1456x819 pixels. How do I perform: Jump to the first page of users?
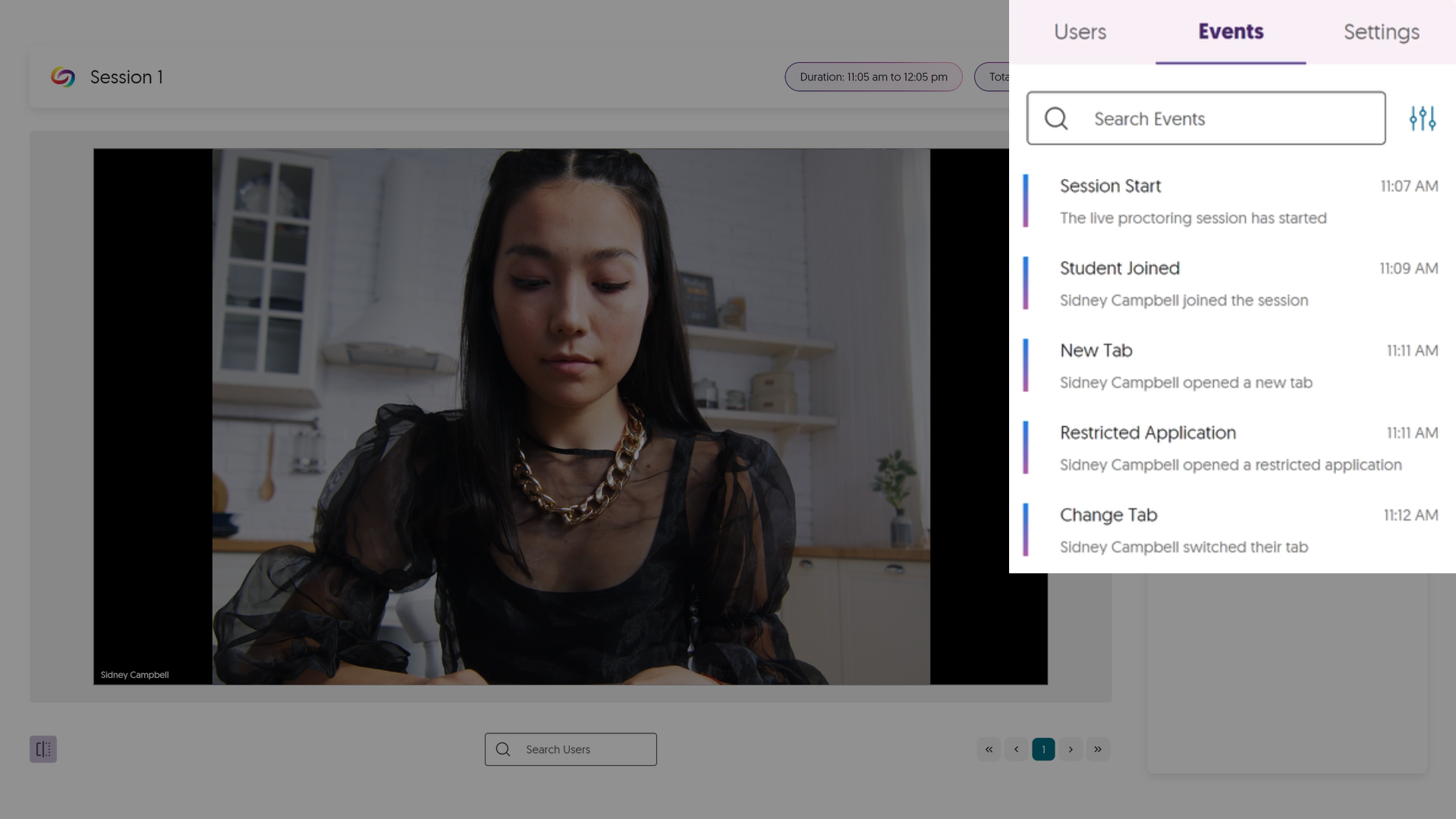pos(989,749)
